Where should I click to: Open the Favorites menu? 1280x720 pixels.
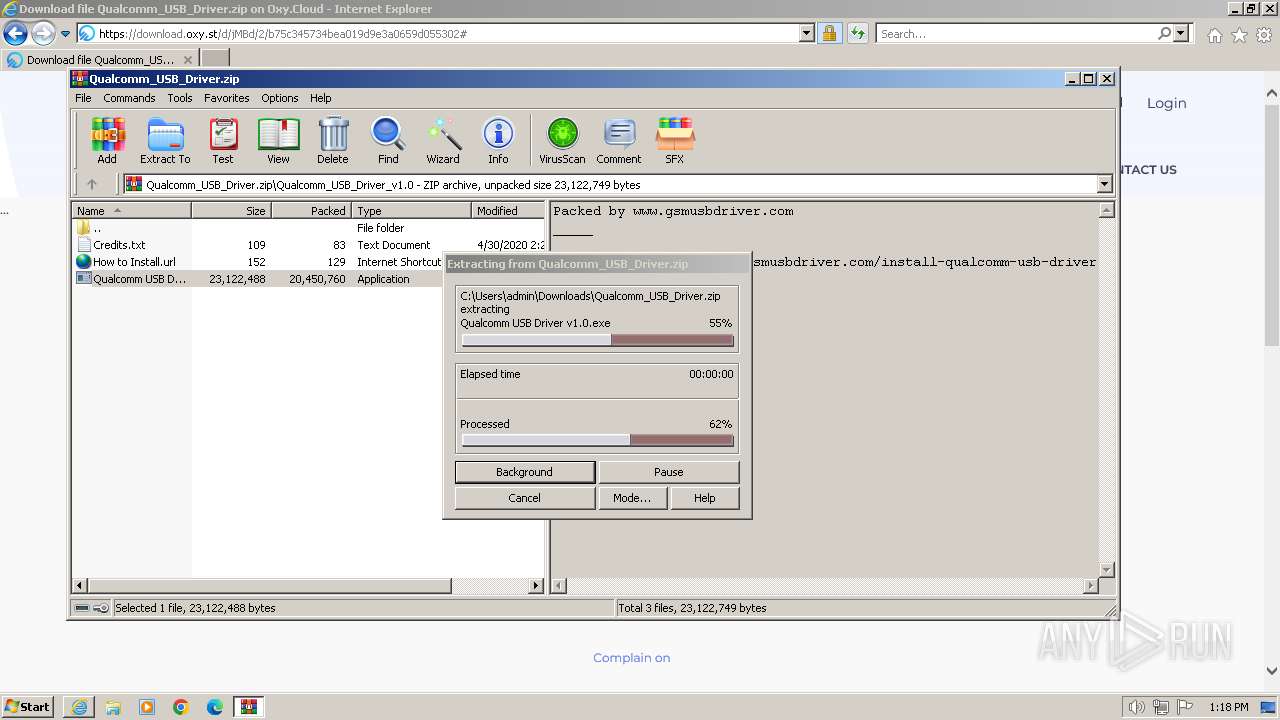pyautogui.click(x=227, y=98)
